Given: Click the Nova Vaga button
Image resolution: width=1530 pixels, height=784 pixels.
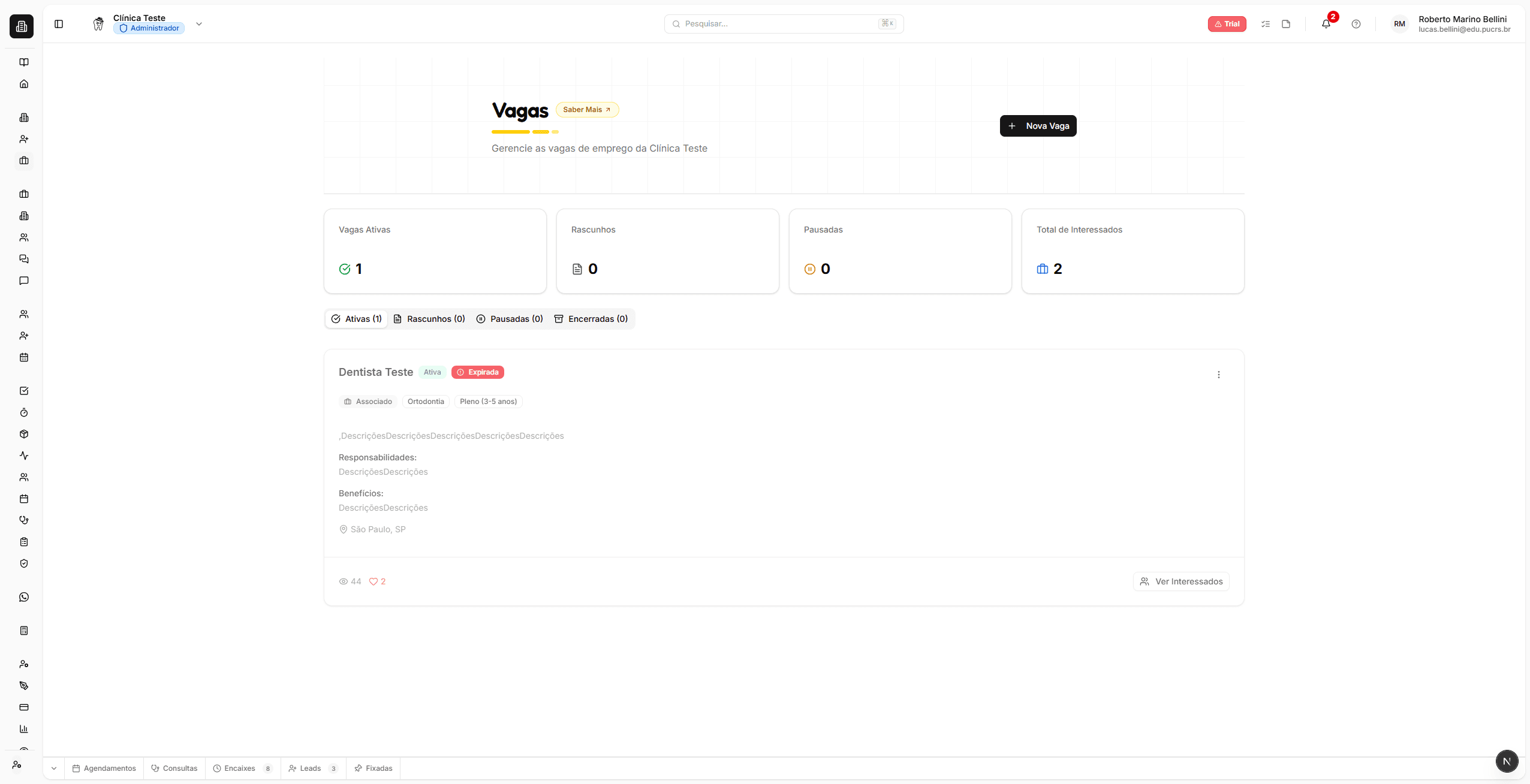Looking at the screenshot, I should [x=1038, y=125].
